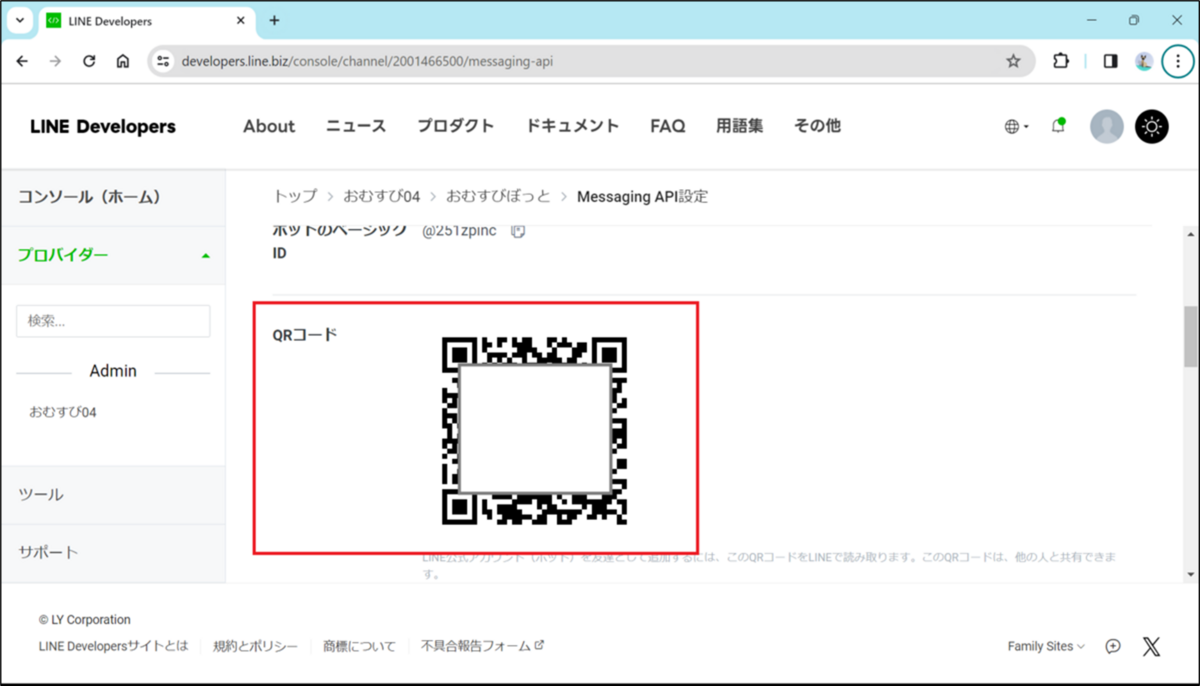Viewport: 1200px width, 686px height.
Task: Close the LINE Developers browser tab
Action: (239, 21)
